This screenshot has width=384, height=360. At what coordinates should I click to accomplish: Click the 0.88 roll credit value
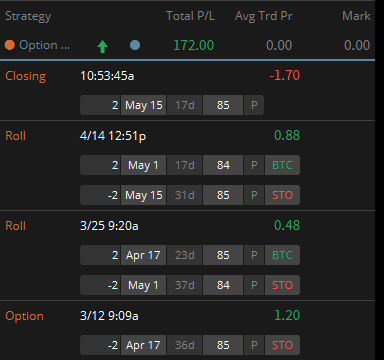pos(287,135)
